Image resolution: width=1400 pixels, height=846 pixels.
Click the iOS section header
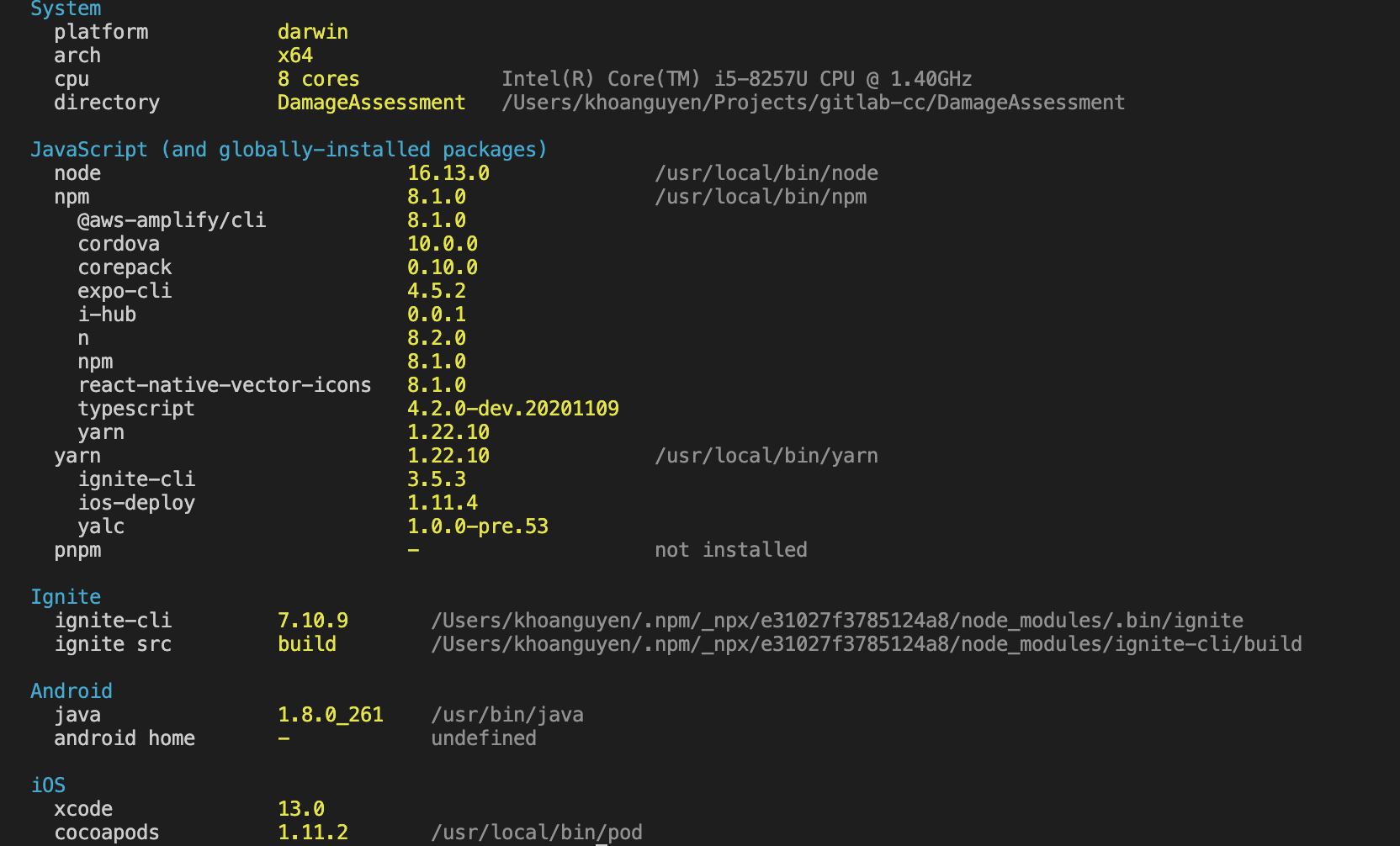(47, 785)
